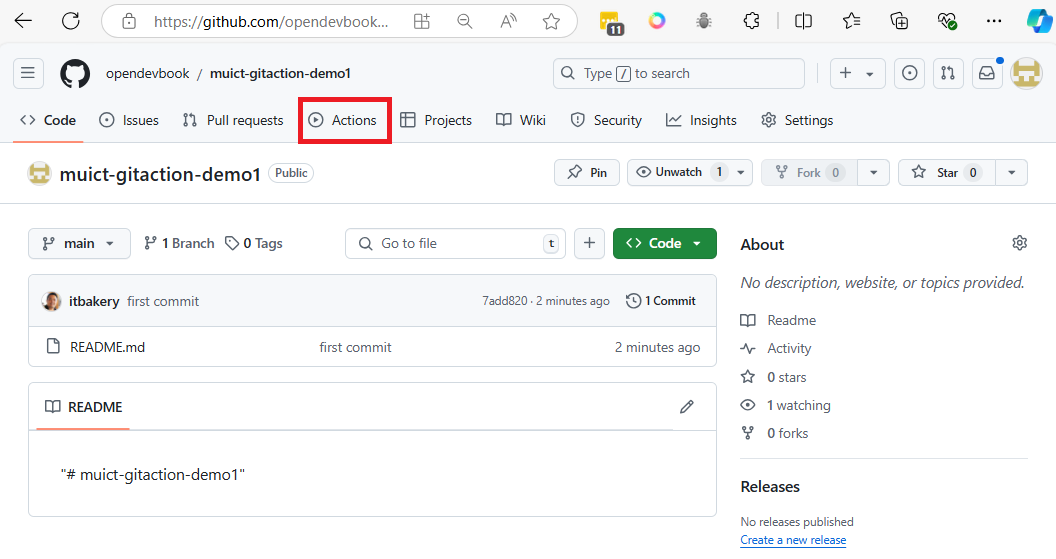Image resolution: width=1056 pixels, height=559 pixels.
Task: Click the browser address bar URL
Action: pos(271,22)
